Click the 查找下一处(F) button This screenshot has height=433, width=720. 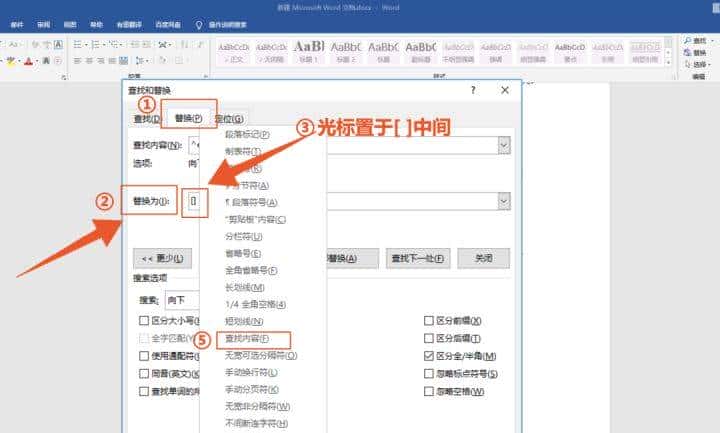pyautogui.click(x=418, y=259)
